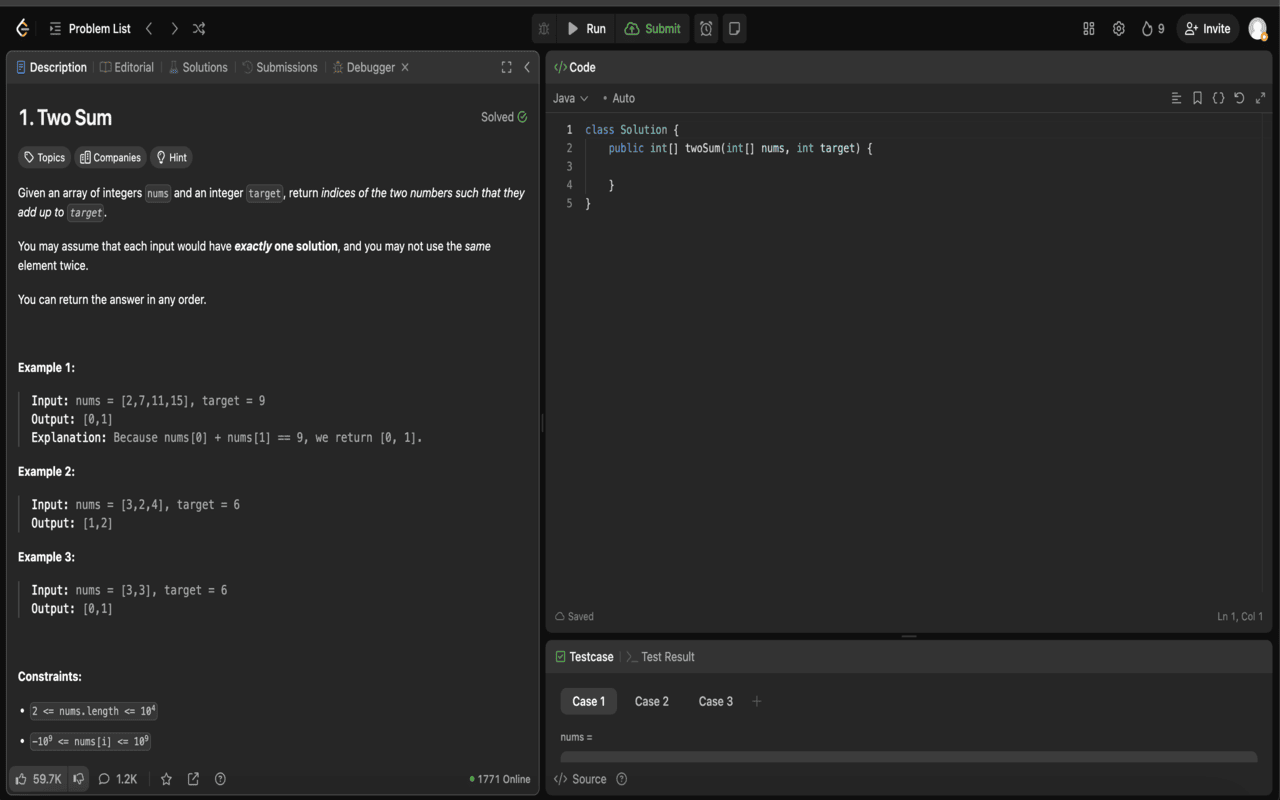Image resolution: width=1280 pixels, height=800 pixels.
Task: Select the Case 2 testcase tab
Action: click(651, 701)
